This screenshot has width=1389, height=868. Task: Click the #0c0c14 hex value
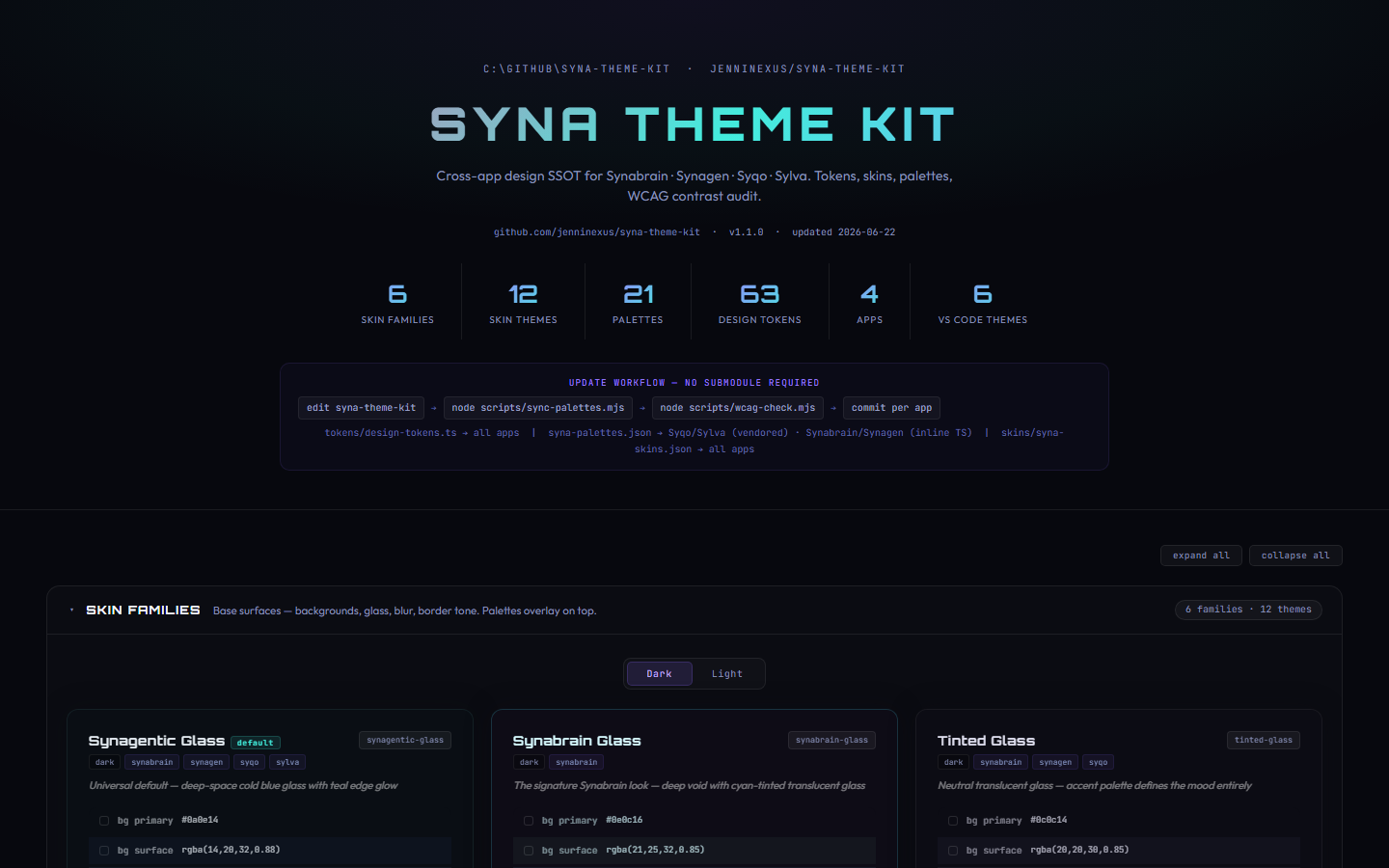point(1049,821)
